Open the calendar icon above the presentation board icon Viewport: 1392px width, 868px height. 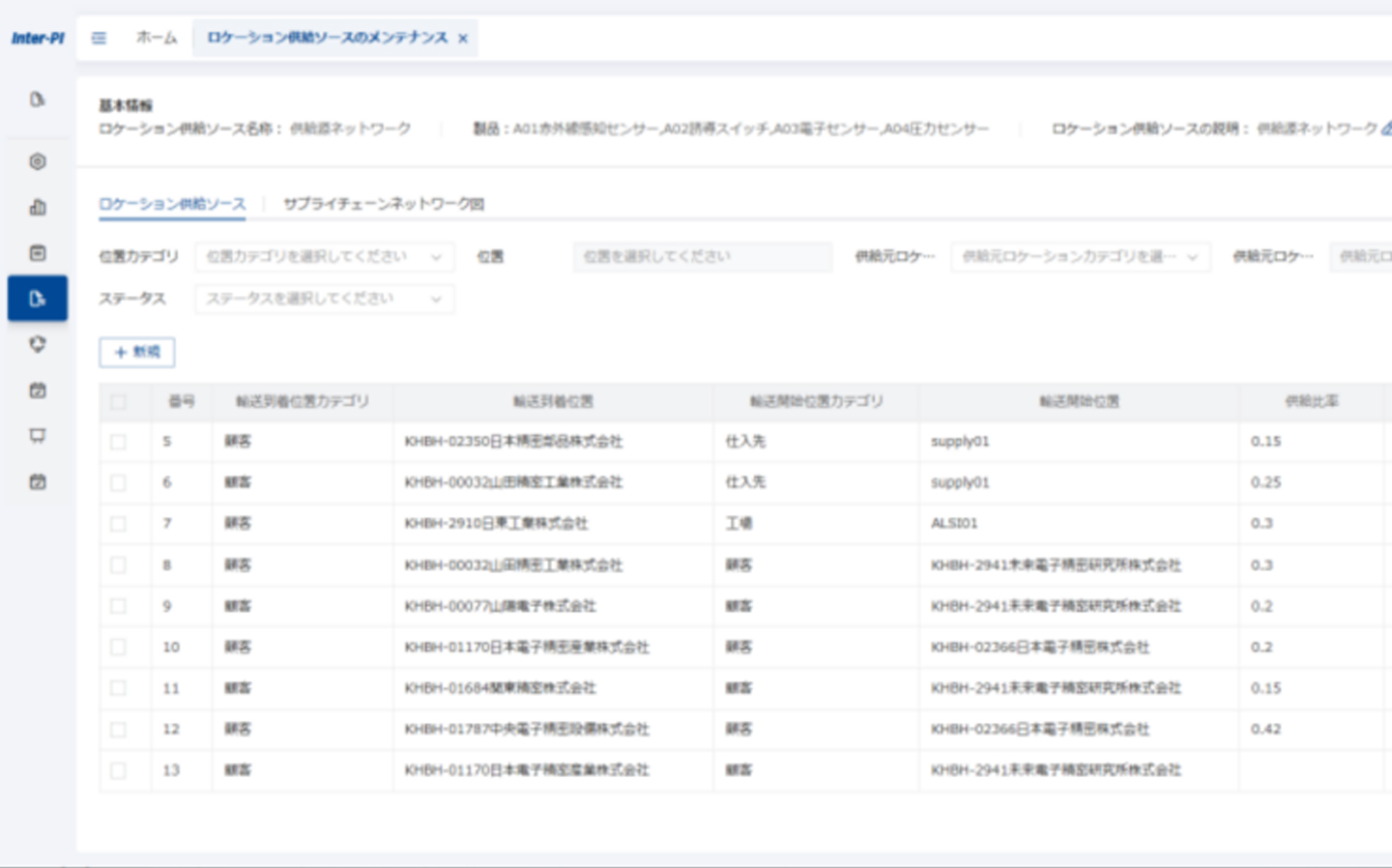pyautogui.click(x=38, y=390)
